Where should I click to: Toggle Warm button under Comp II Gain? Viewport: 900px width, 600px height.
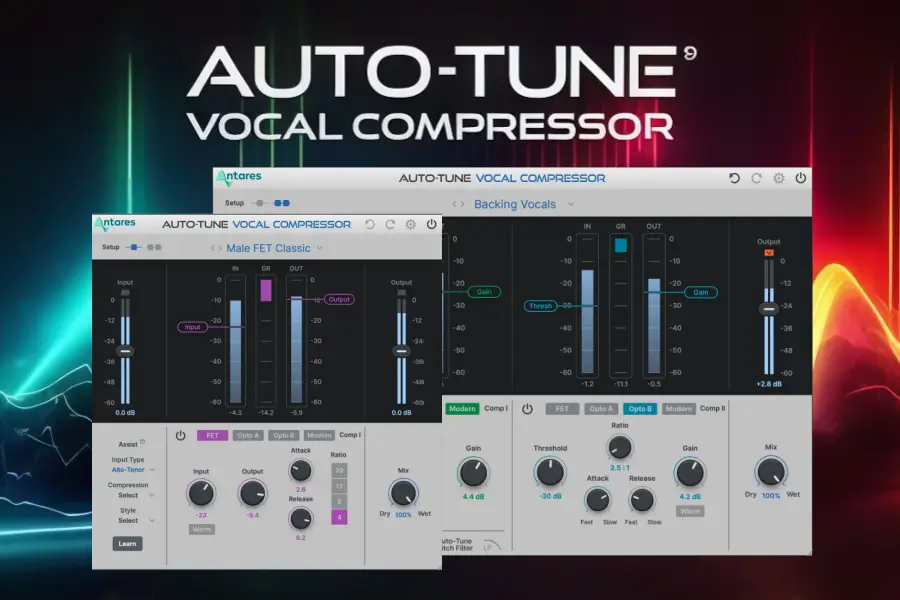click(690, 511)
